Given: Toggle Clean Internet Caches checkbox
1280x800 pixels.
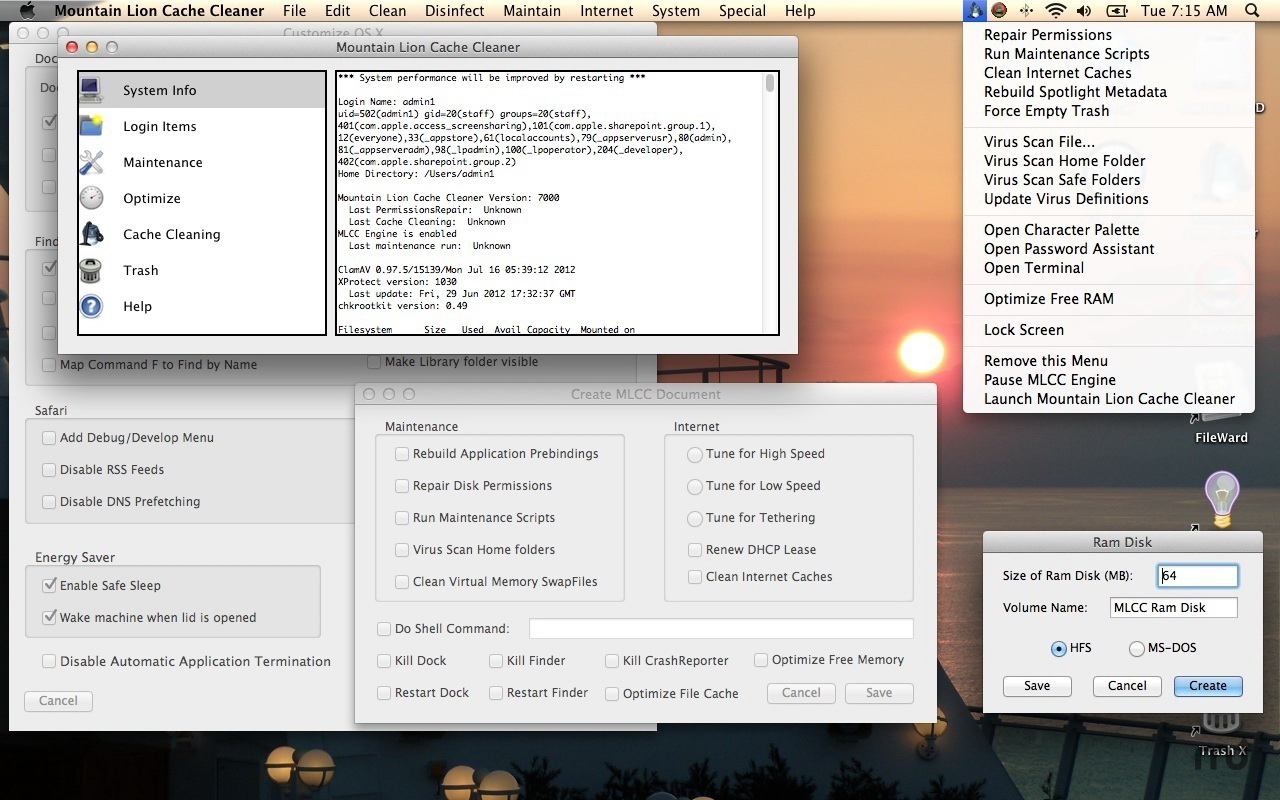Looking at the screenshot, I should (x=695, y=577).
